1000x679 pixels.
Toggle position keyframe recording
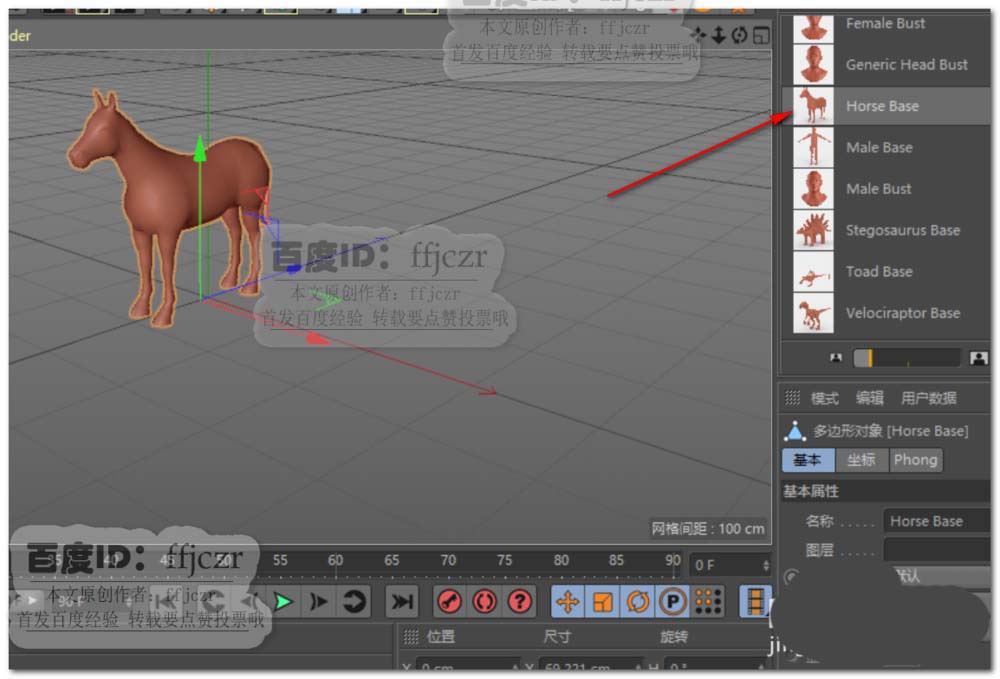[568, 601]
